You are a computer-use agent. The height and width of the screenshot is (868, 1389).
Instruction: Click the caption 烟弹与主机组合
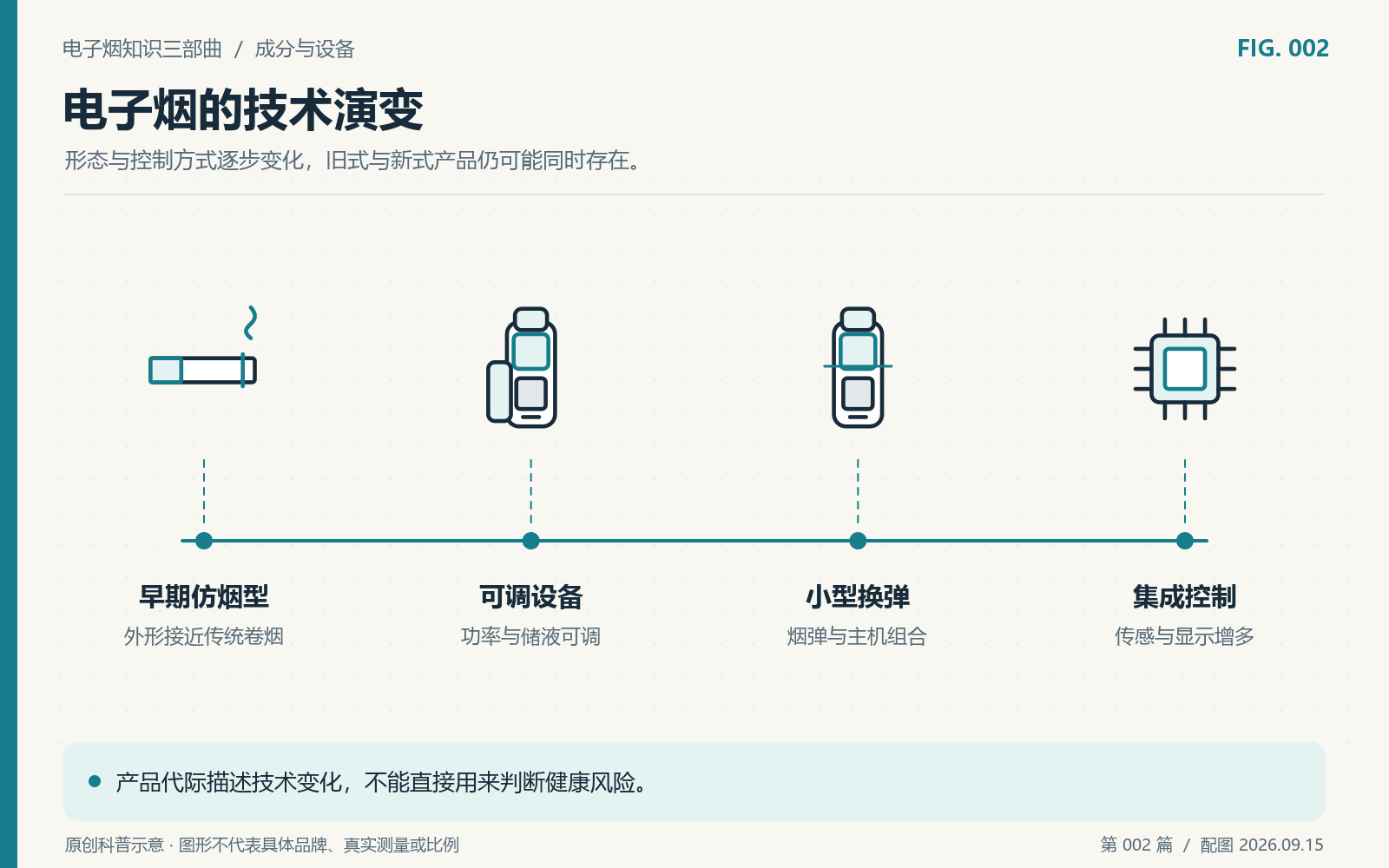pos(858,636)
